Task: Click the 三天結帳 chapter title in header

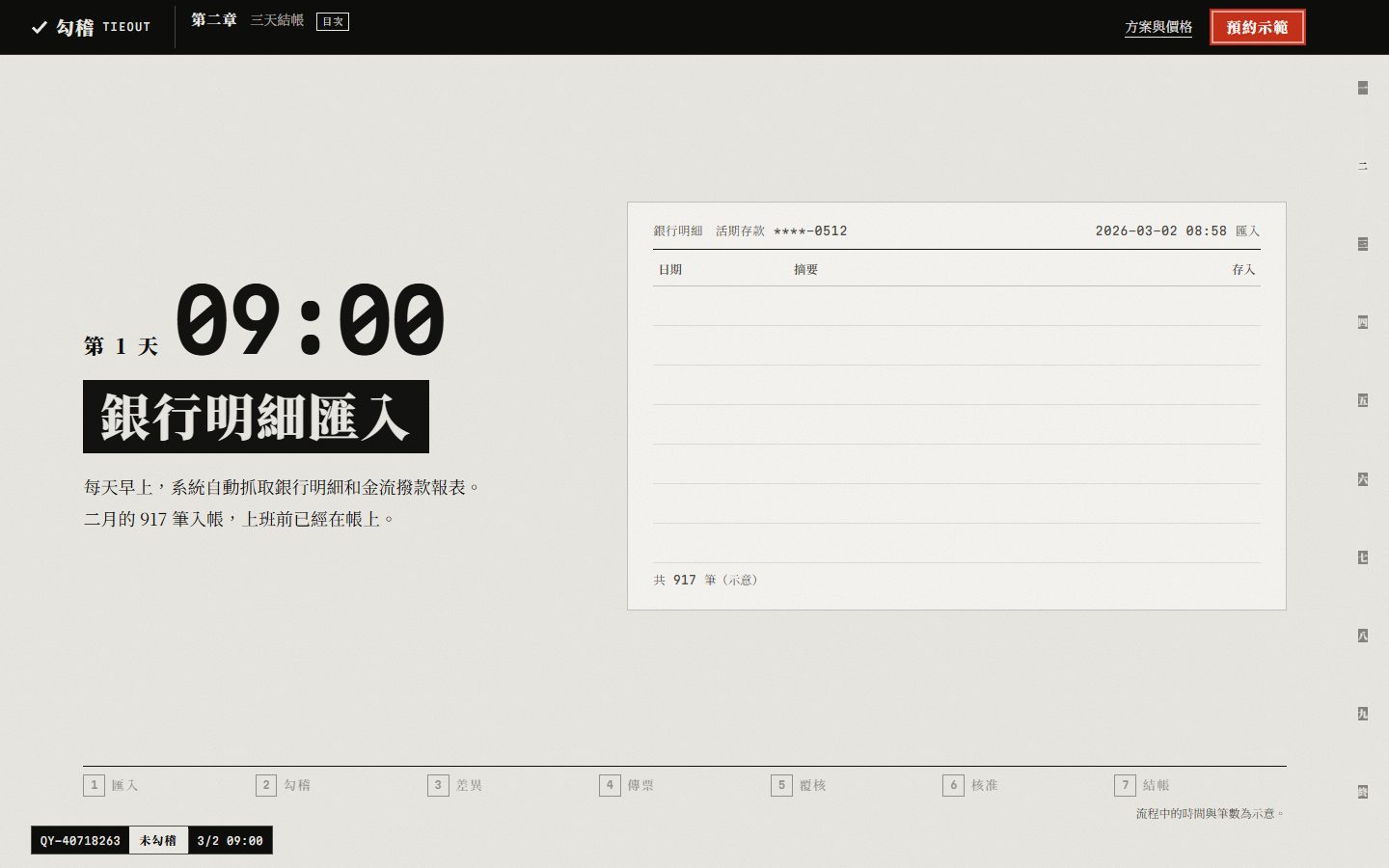Action: coord(277,20)
